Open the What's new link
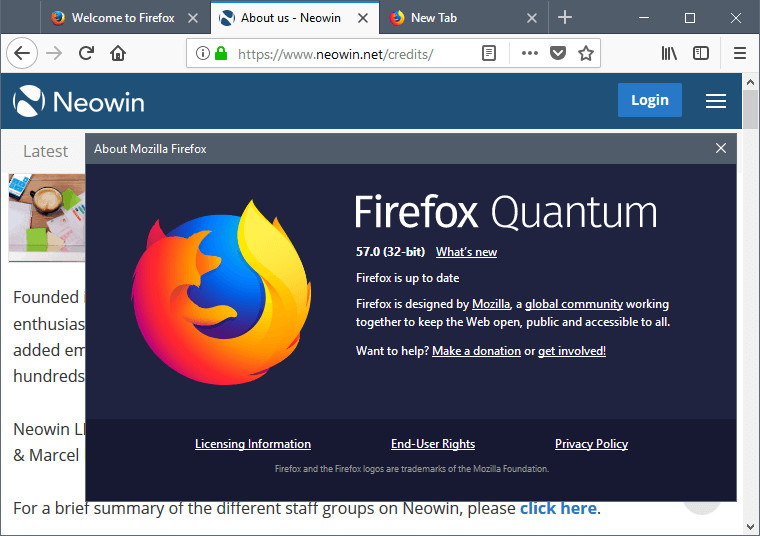 pos(466,252)
